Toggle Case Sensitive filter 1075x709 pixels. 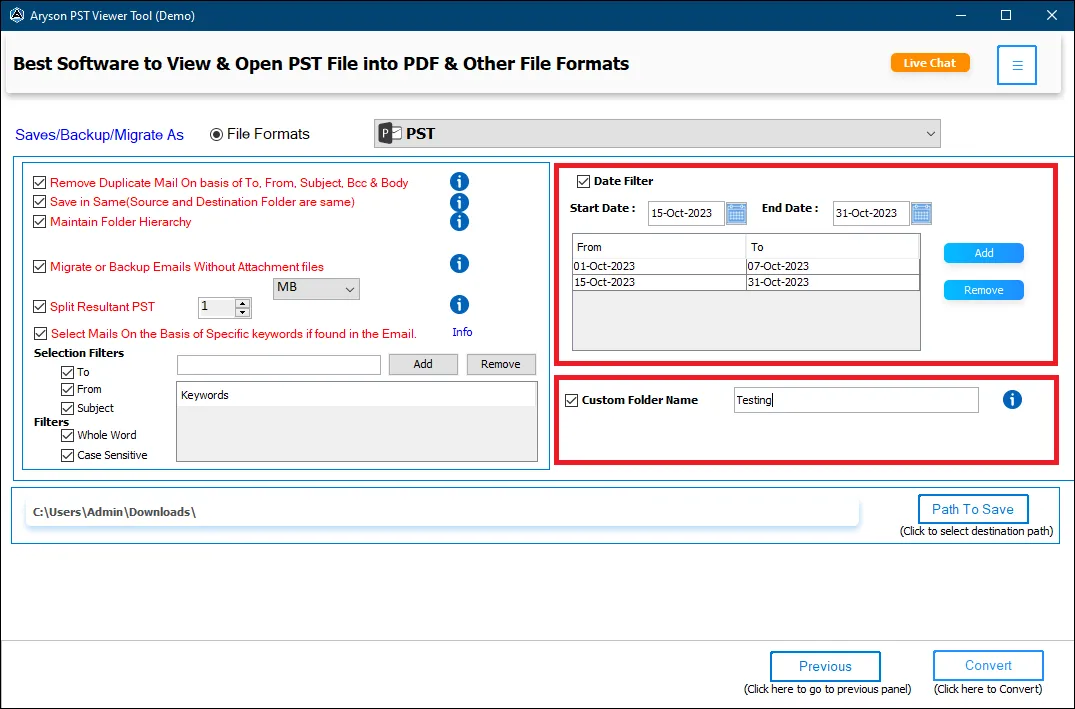click(x=67, y=455)
